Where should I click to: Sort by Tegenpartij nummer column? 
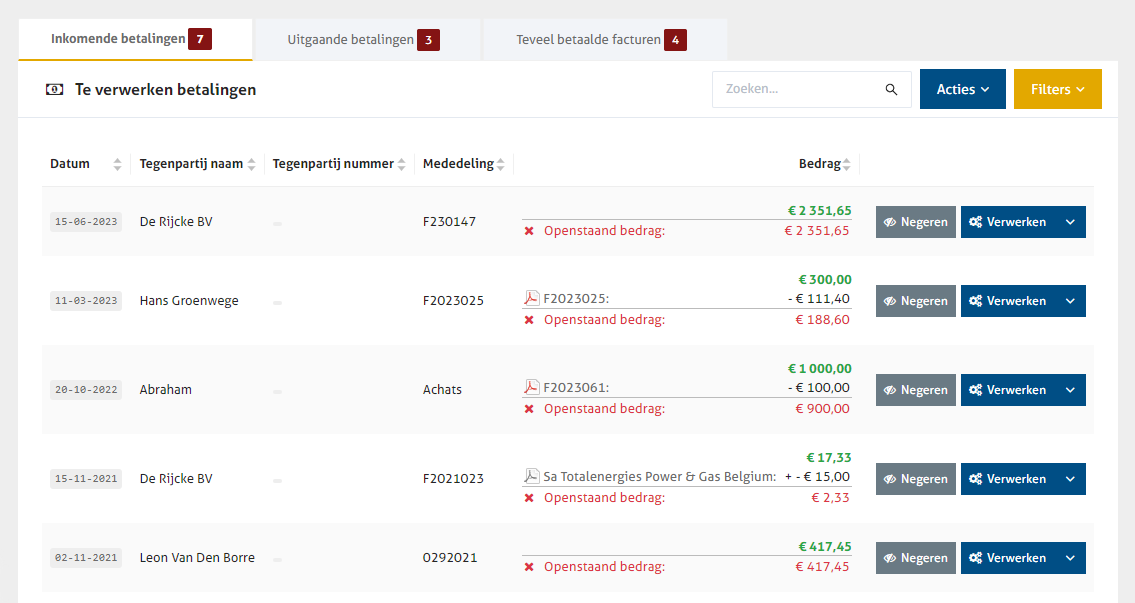pyautogui.click(x=401, y=164)
